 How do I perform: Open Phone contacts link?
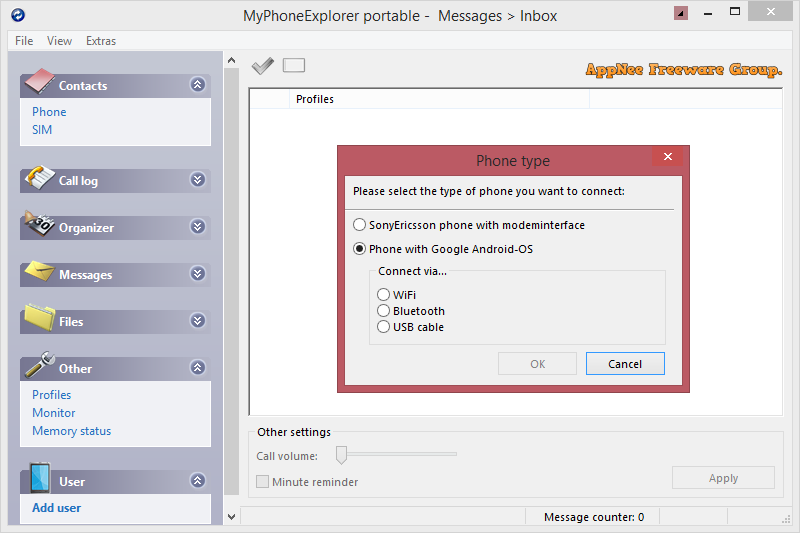(x=49, y=112)
